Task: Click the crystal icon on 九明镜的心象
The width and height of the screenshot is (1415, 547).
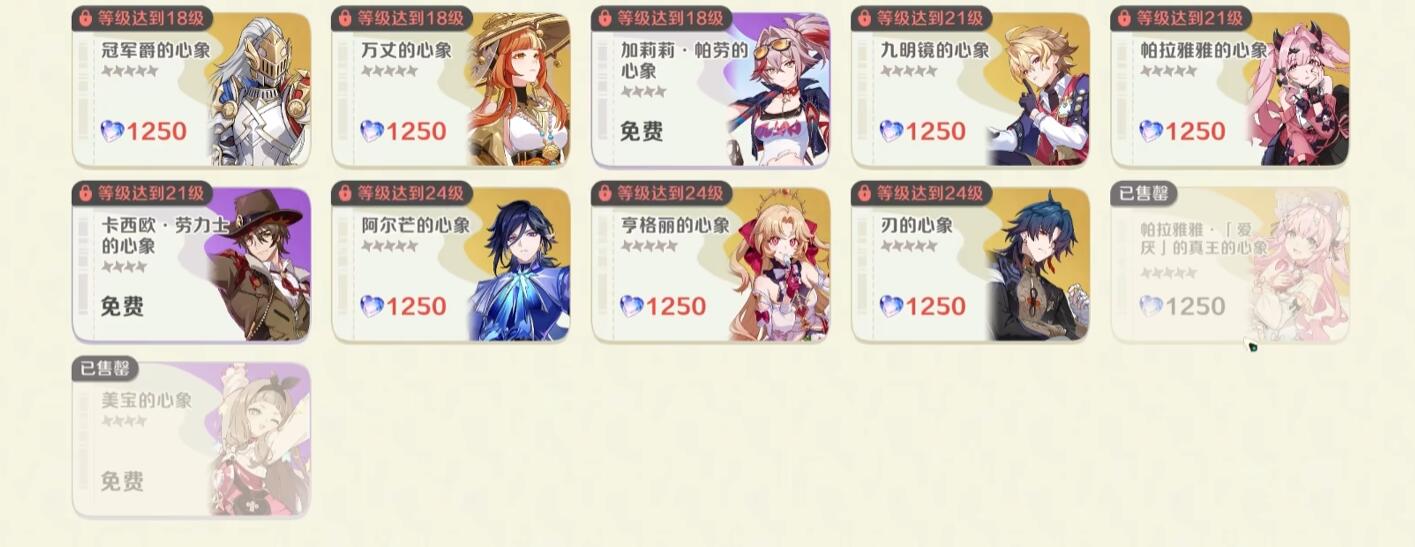Action: (x=891, y=131)
